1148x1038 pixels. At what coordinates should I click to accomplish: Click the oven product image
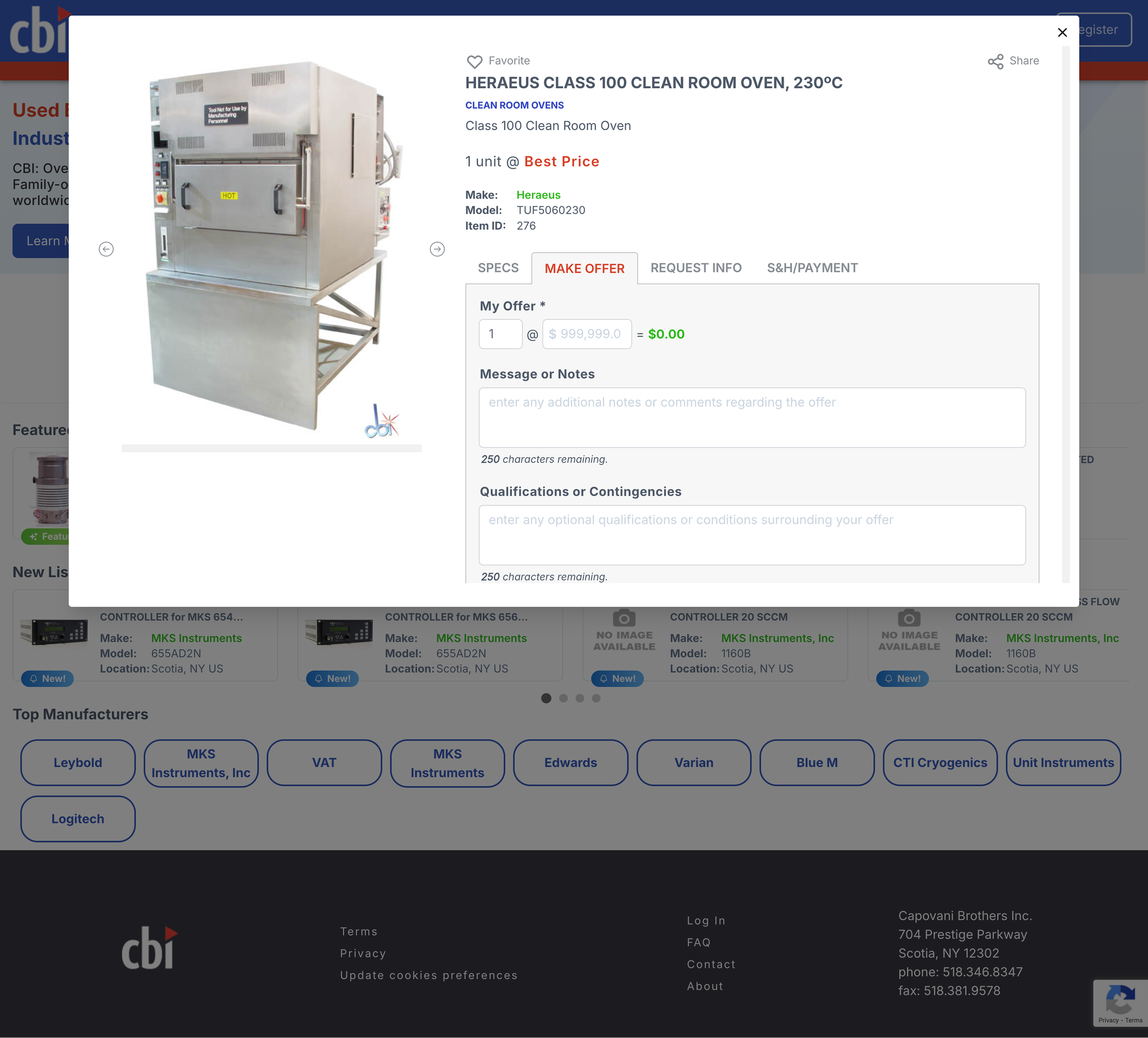point(272,245)
